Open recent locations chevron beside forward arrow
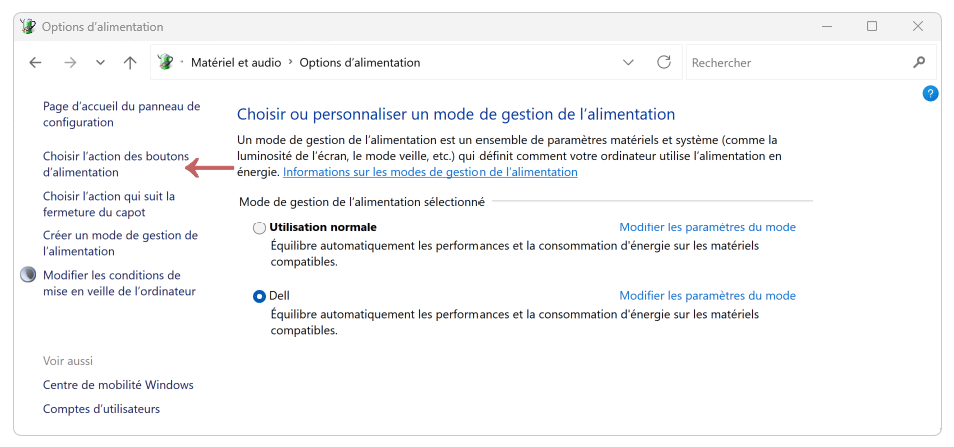Screen dimensions: 954x447 (x=101, y=63)
